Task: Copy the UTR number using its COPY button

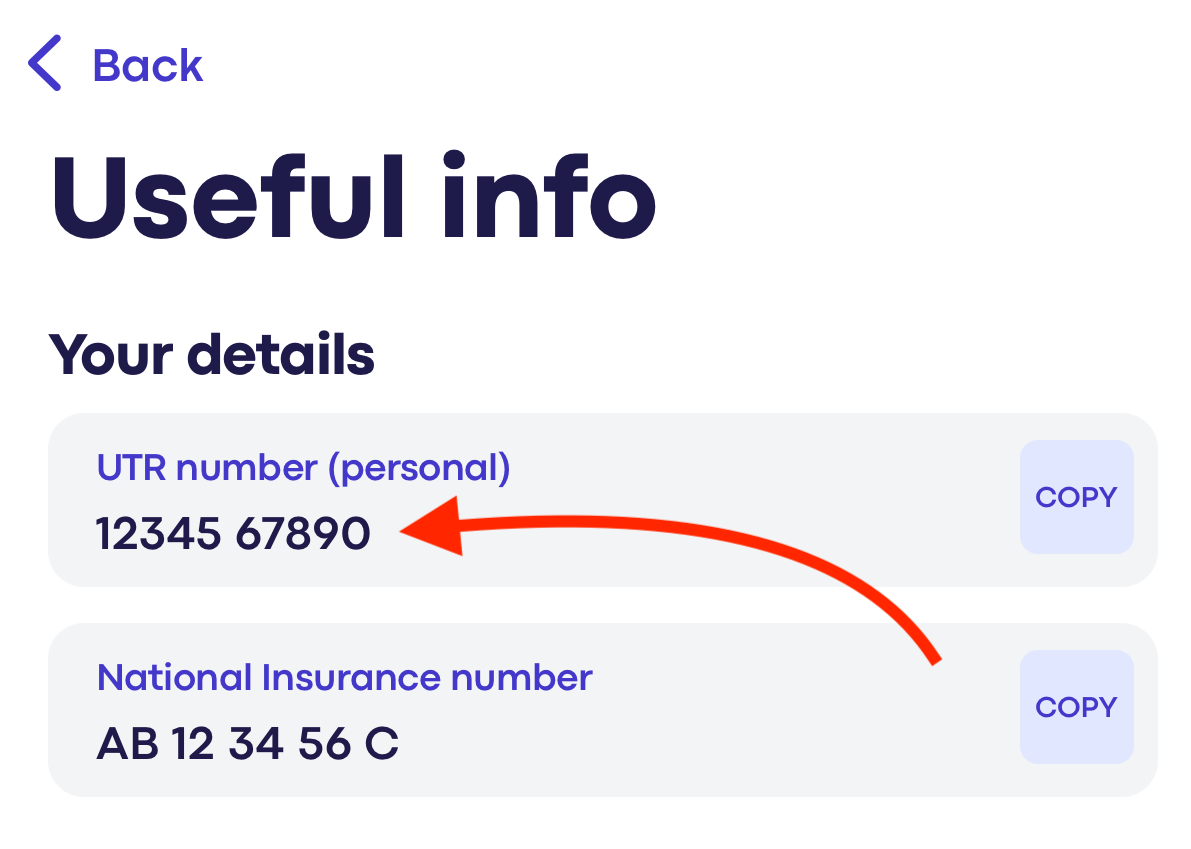Action: 1076,497
